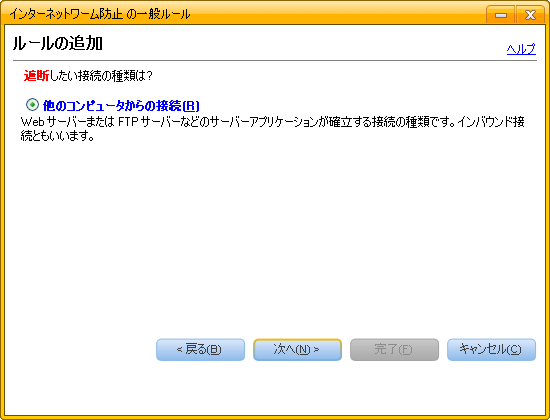Click the empty white area above the buttons
This screenshot has height=420, width=550.
275,239
